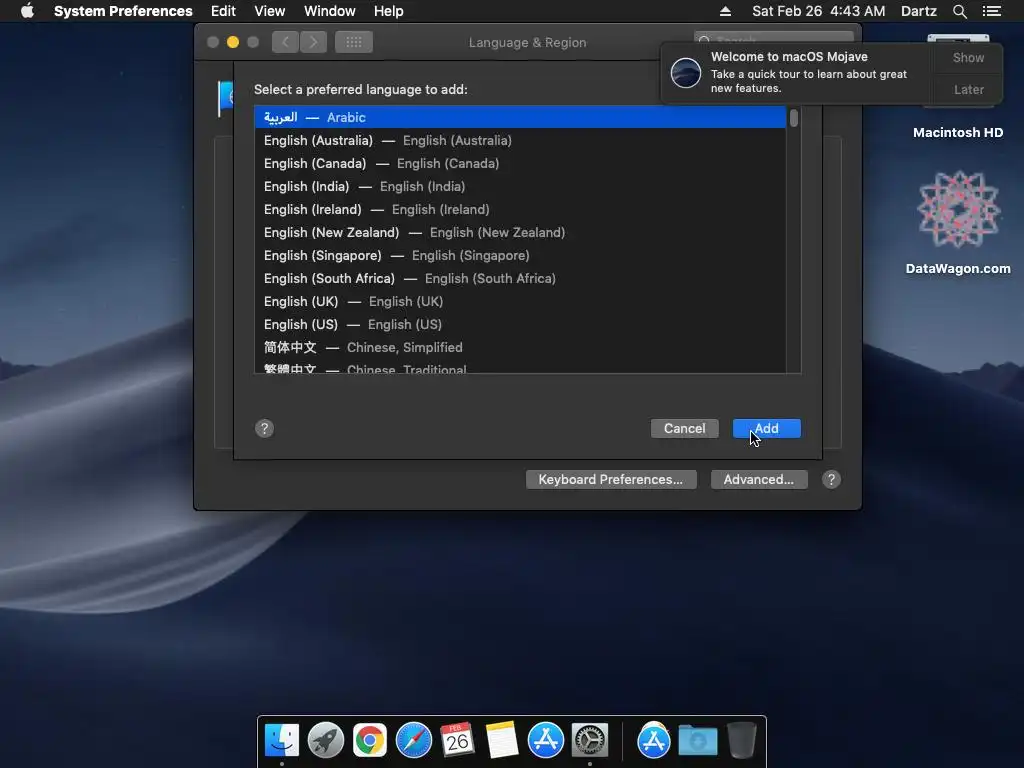Open the Edit menu
1024x768 pixels.
click(x=223, y=11)
